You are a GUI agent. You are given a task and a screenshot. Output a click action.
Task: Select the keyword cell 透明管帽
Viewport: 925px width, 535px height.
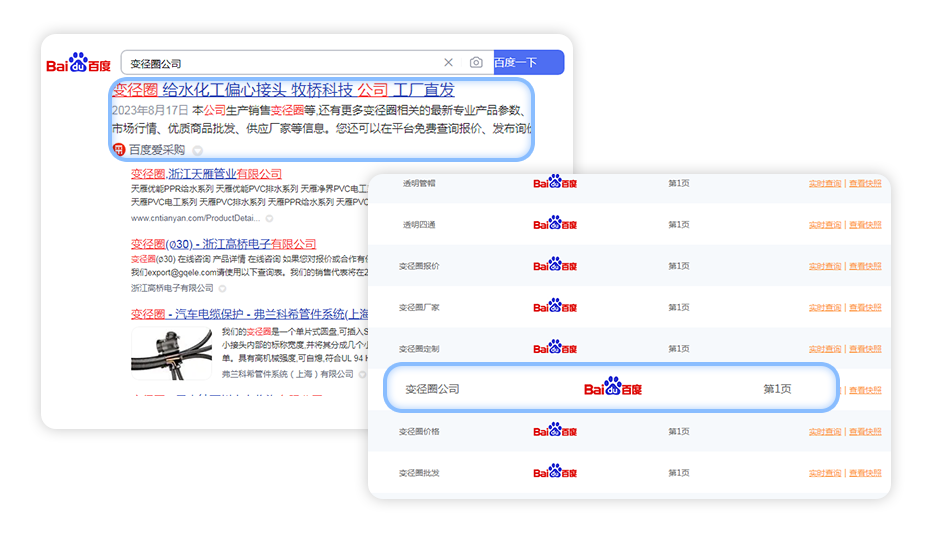tap(419, 183)
